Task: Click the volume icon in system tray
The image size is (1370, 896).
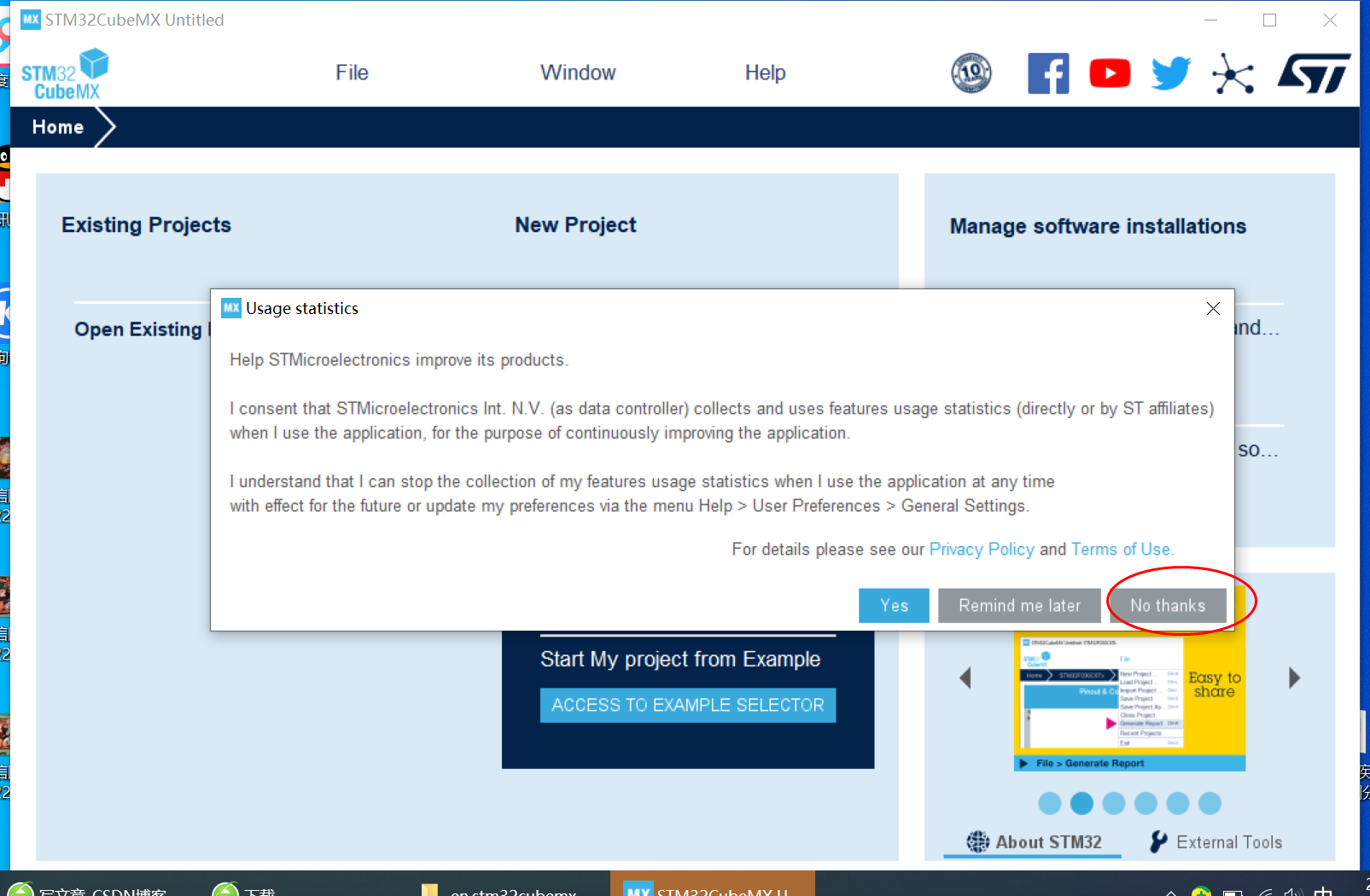Action: tap(1292, 892)
